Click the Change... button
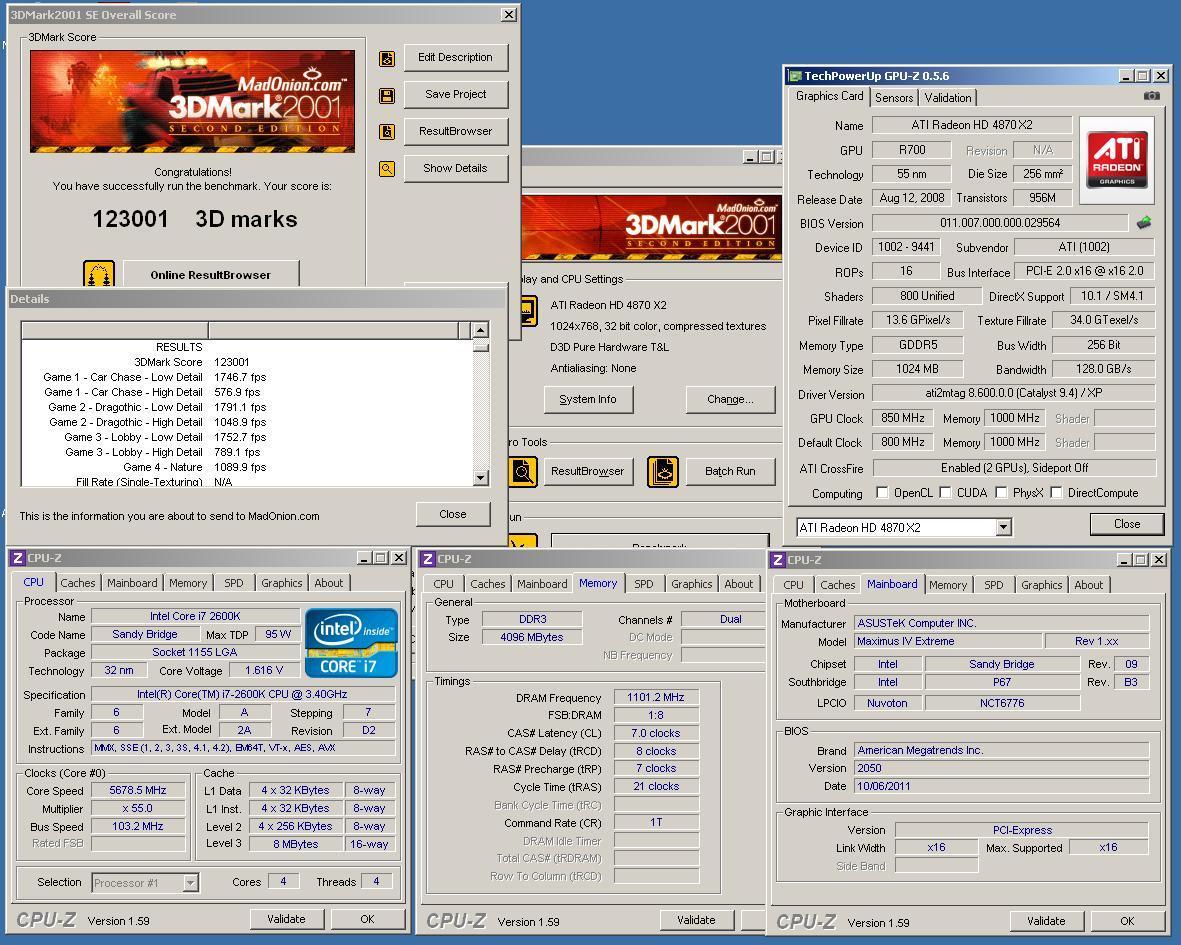Viewport: 1181px width, 945px height. pos(730,399)
